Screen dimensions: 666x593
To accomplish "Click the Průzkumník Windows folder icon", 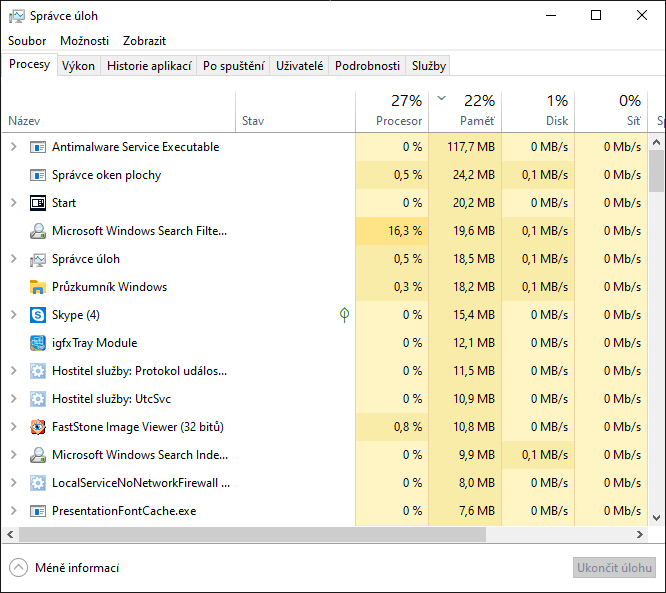I will pos(38,287).
